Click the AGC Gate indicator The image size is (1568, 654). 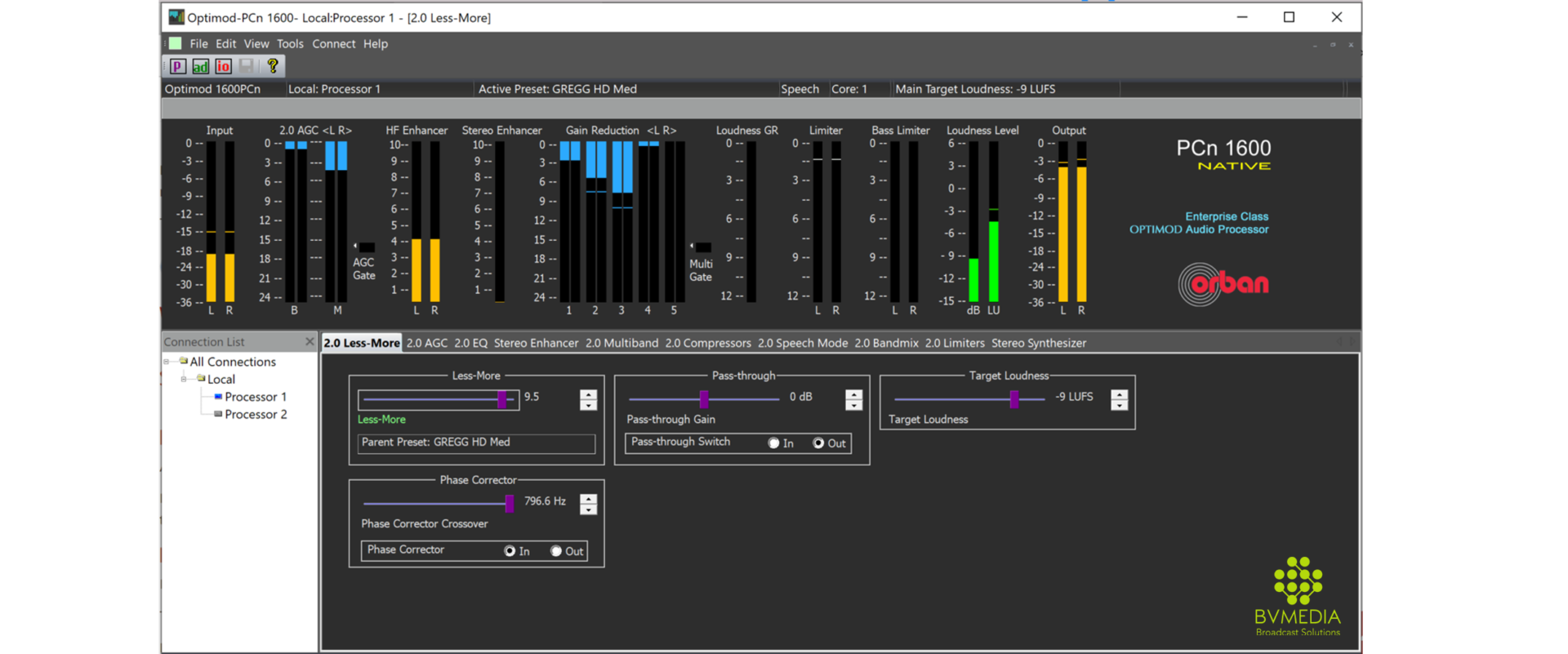pyautogui.click(x=367, y=247)
